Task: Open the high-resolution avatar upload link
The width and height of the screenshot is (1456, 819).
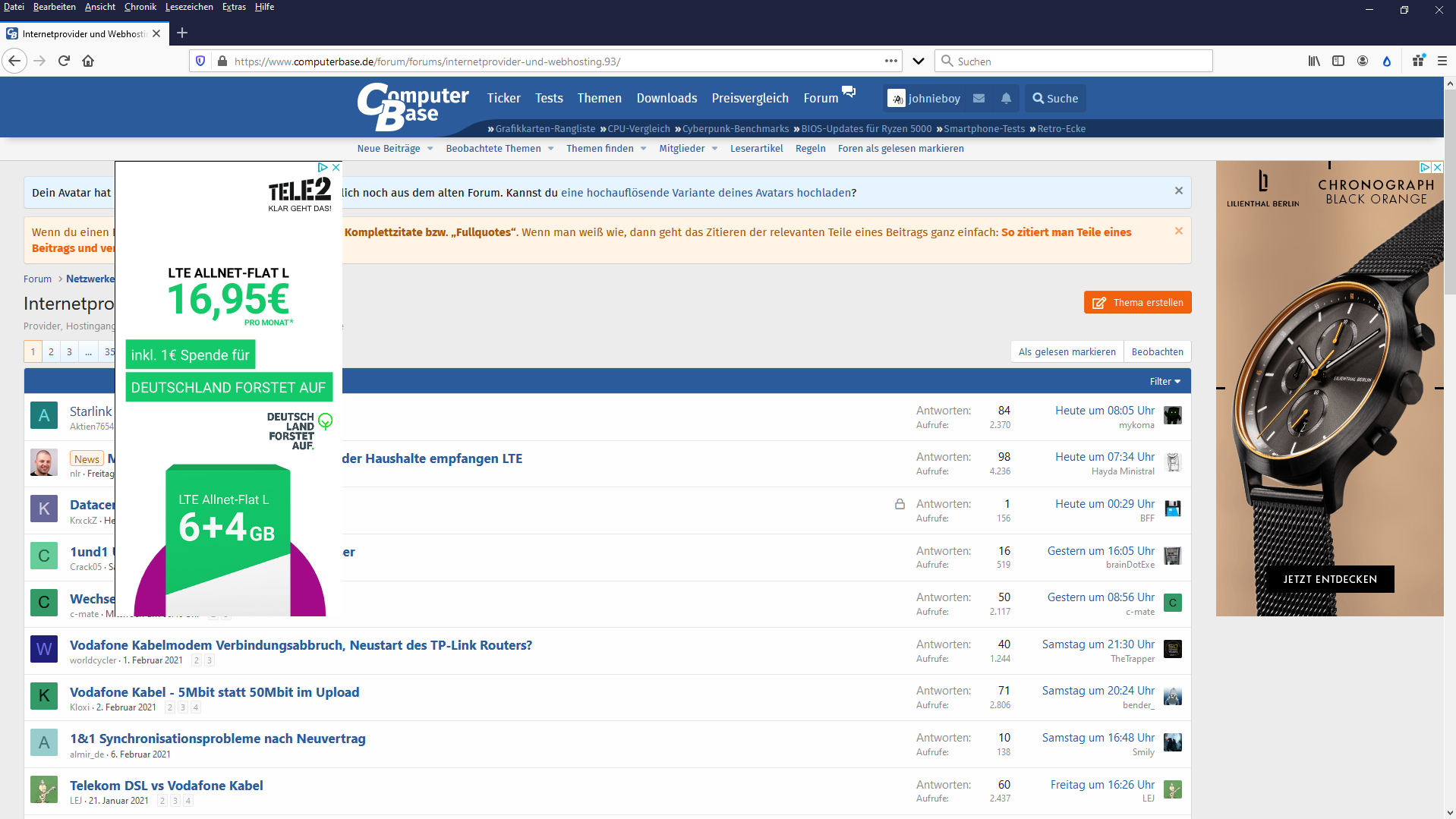Action: 706,193
